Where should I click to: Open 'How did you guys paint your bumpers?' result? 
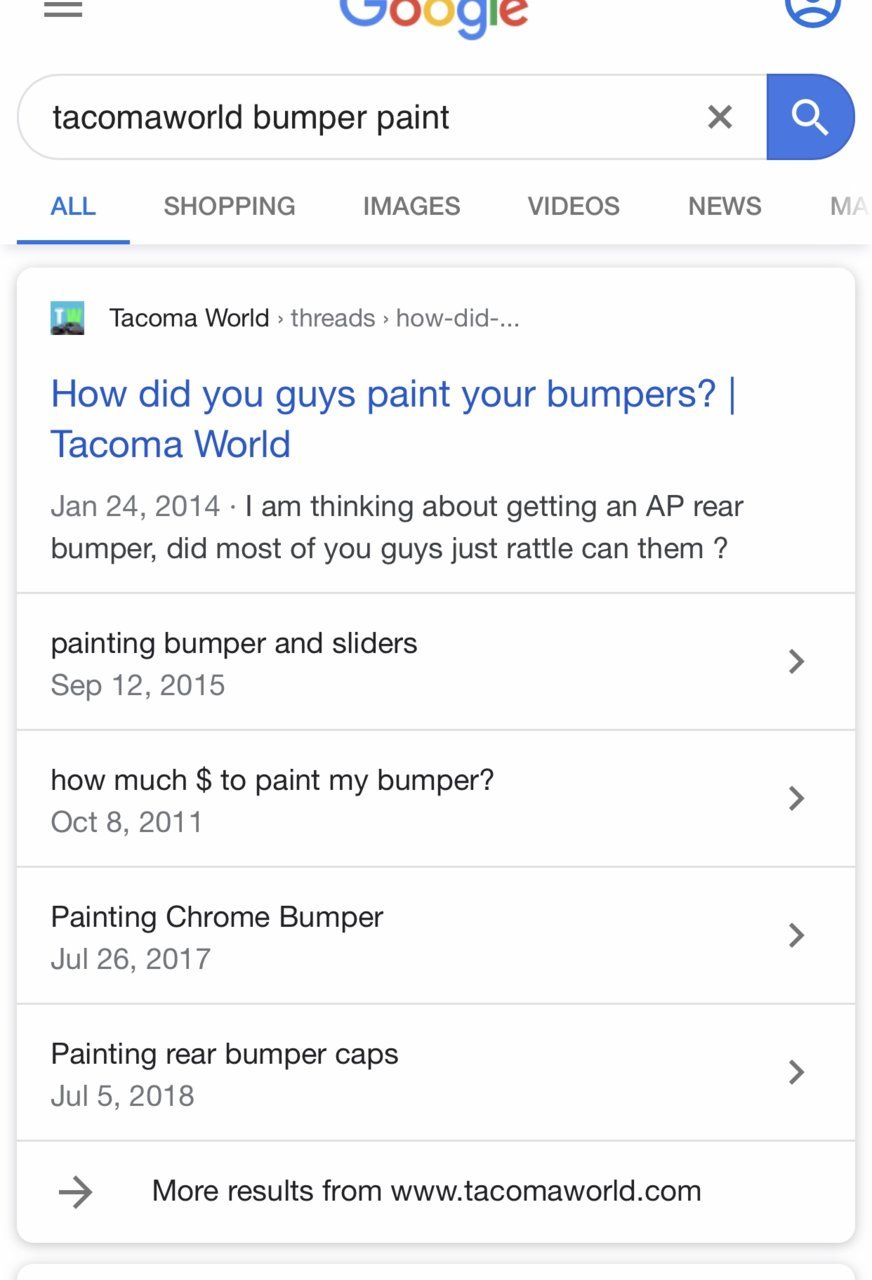click(393, 419)
